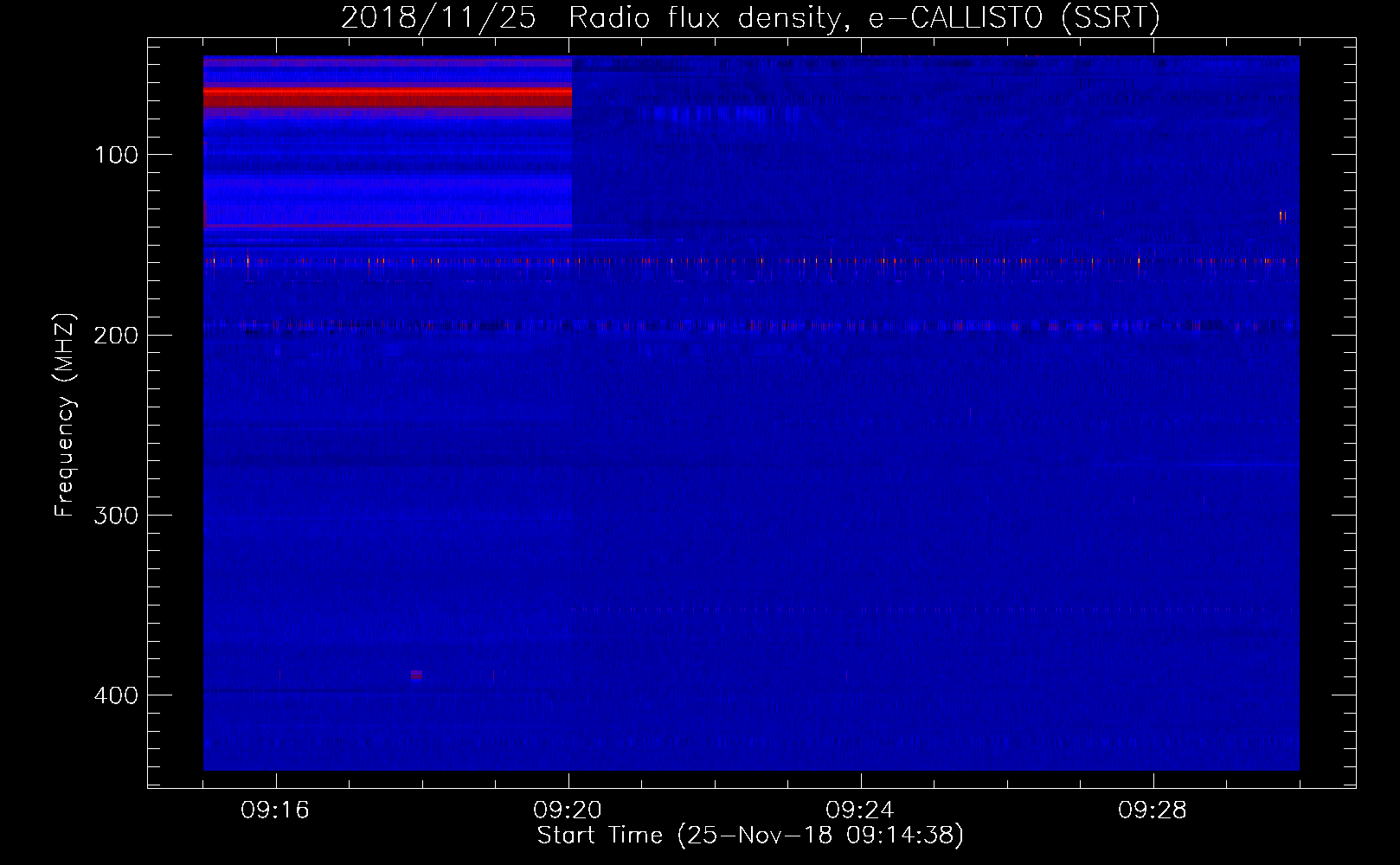The width and height of the screenshot is (1400, 865).
Task: Click the 09:16 time tick label
Action: click(275, 811)
